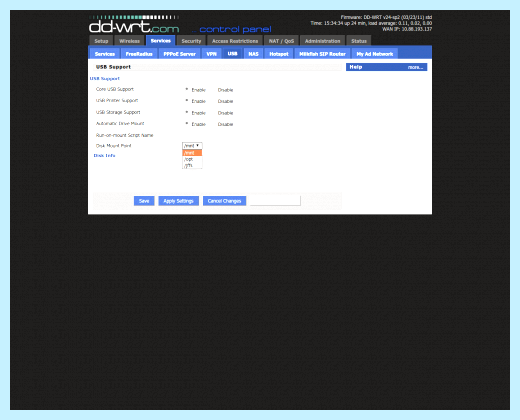Choose /mnt in the mount point list

coord(192,153)
